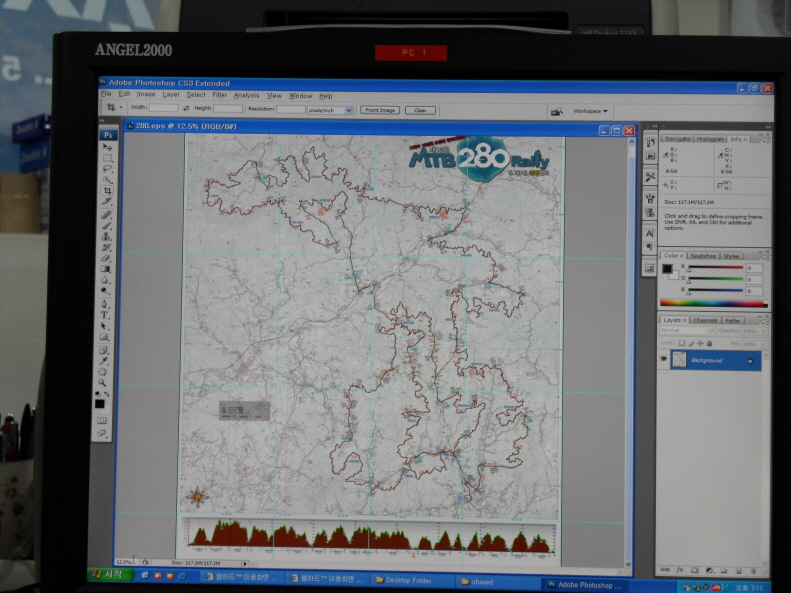
Task: Select the Gradient tool
Action: coord(106,269)
